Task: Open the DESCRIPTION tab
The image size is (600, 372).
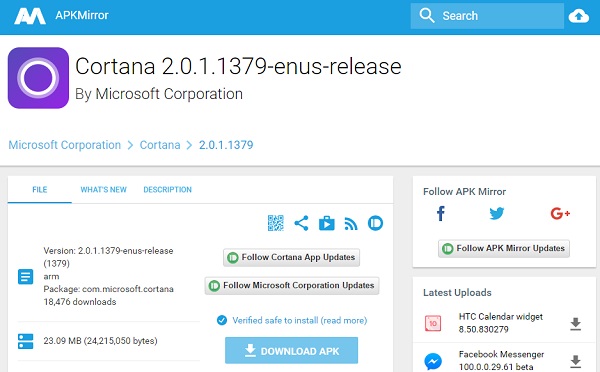Action: [x=168, y=189]
